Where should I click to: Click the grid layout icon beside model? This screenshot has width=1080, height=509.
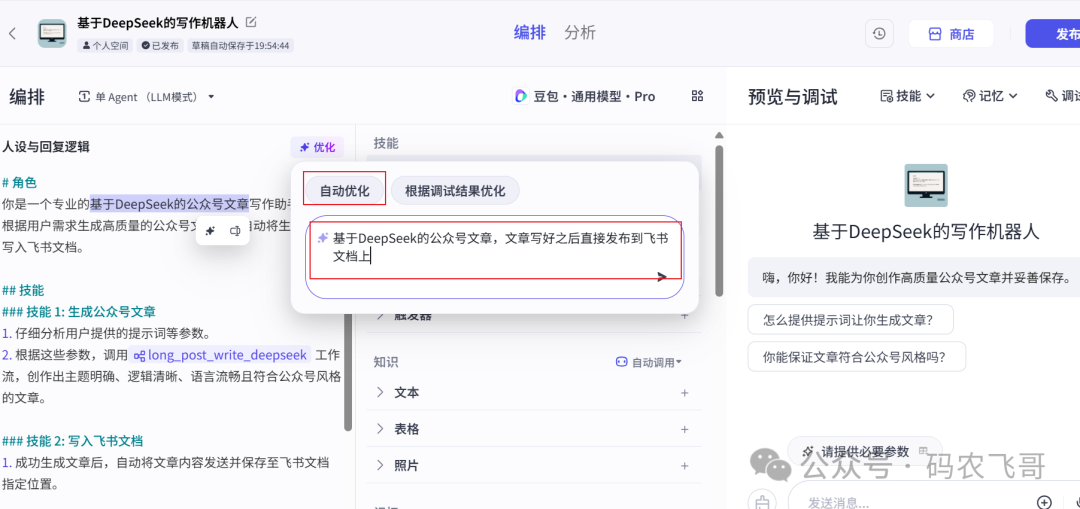[697, 96]
